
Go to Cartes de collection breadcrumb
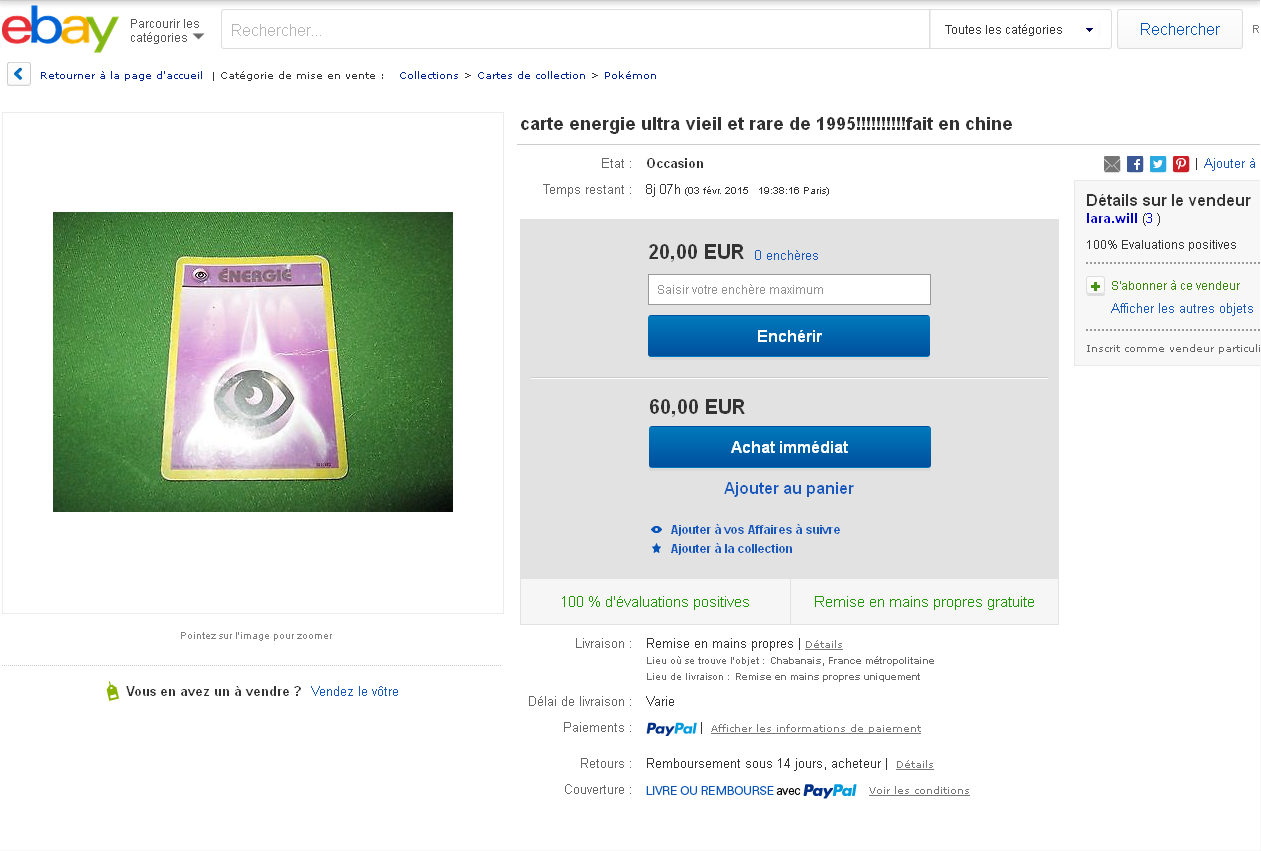point(531,76)
